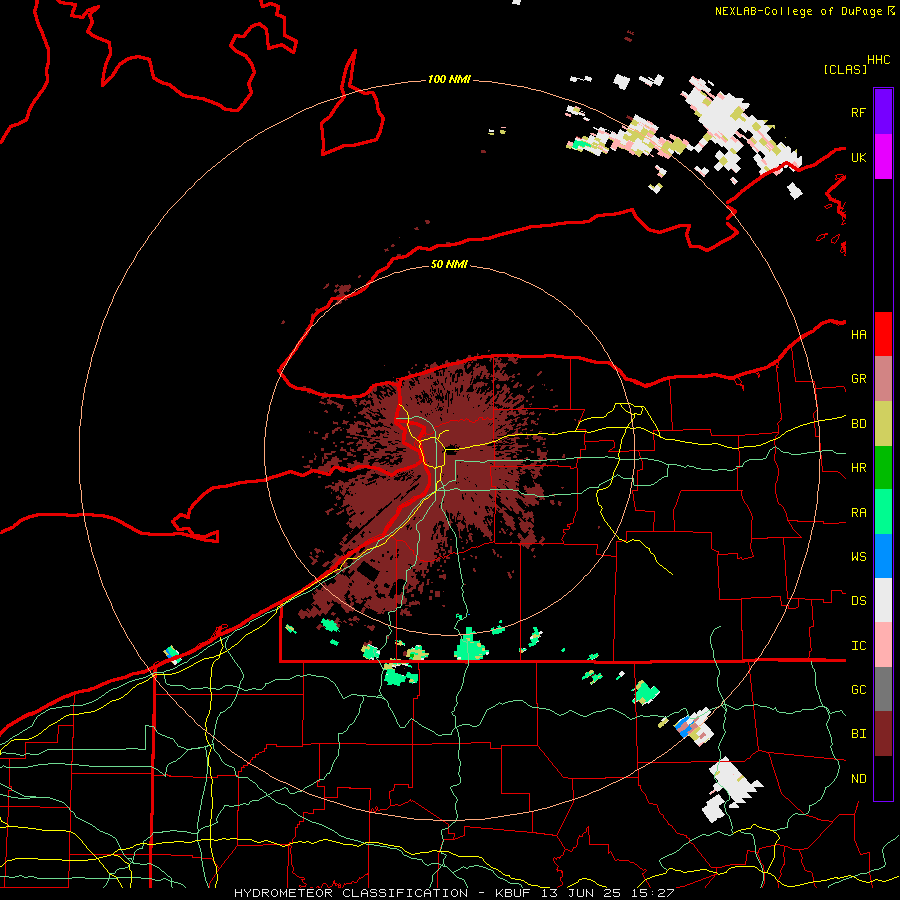Click the RF purple legend swatch
900x900 pixels.
pos(883,112)
